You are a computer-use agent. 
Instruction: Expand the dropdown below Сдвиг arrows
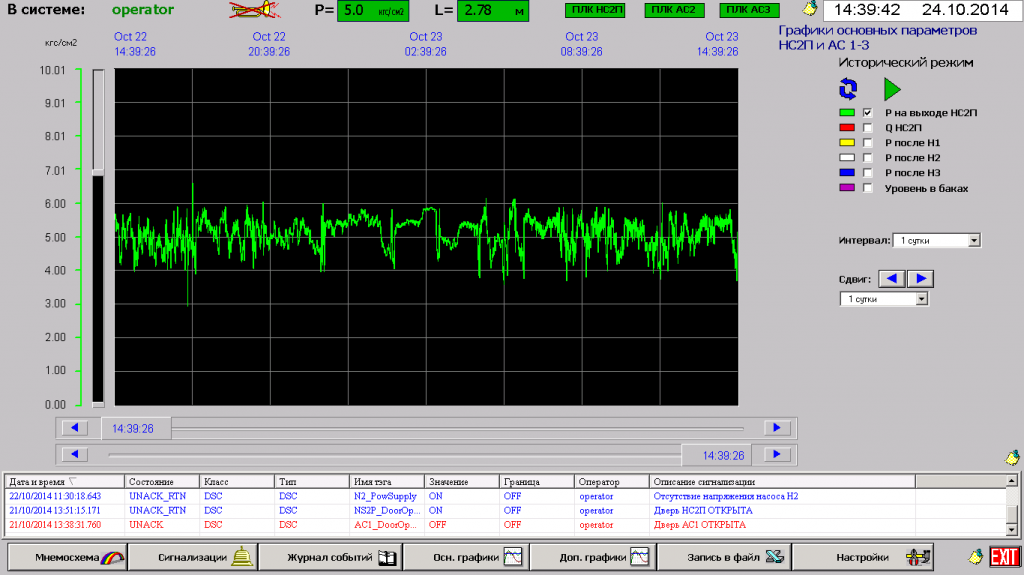[922, 299]
